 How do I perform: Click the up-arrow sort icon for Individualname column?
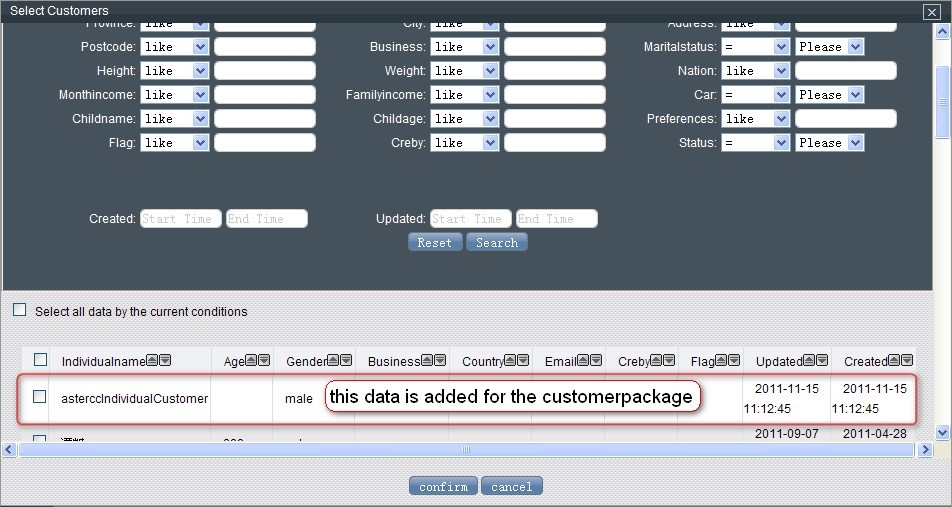152,361
